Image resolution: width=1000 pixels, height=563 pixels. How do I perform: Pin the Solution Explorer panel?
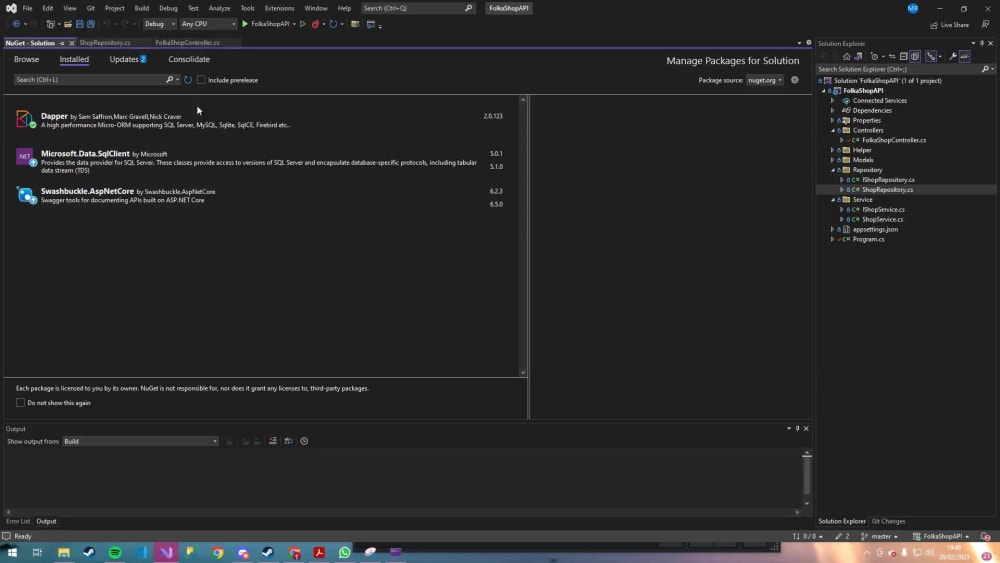(x=982, y=43)
